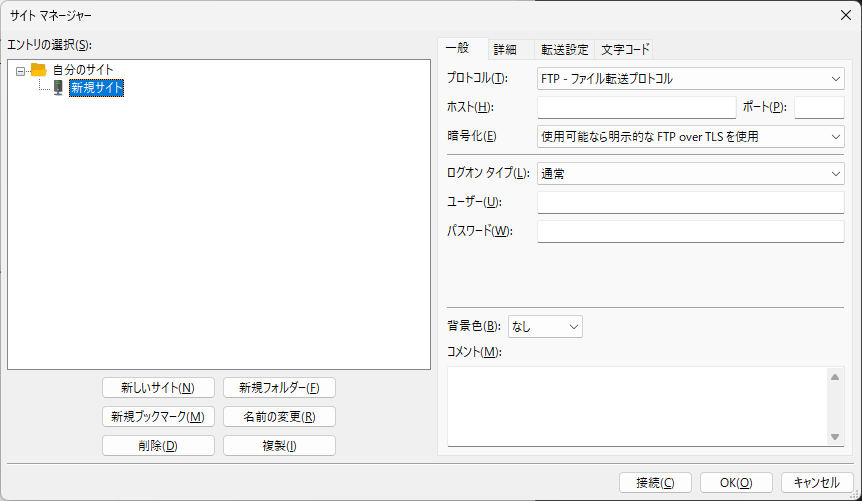The height and width of the screenshot is (501, 862).
Task: Click the 接続 button
Action: tap(656, 482)
